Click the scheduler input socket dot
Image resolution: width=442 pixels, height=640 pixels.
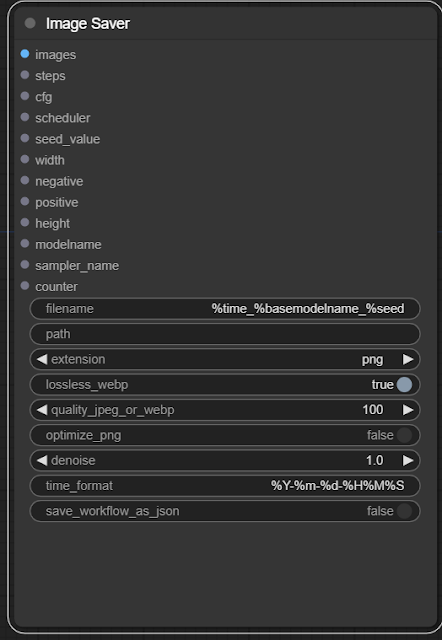(25, 117)
